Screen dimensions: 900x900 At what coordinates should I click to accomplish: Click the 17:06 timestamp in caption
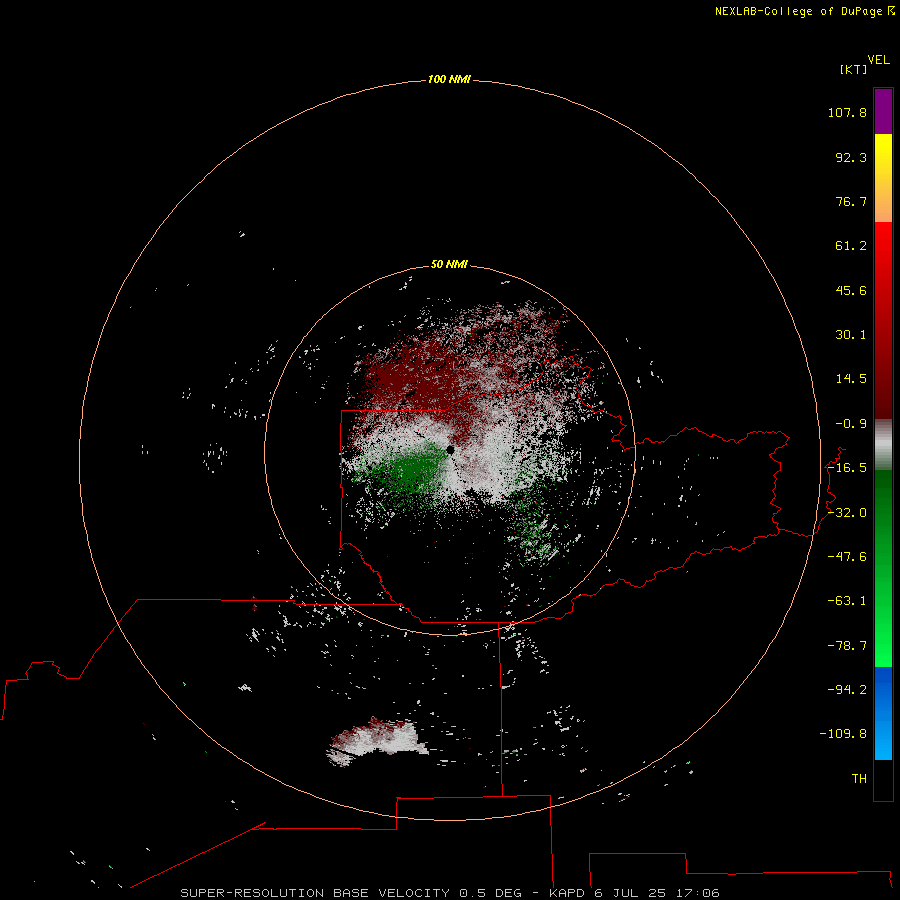698,893
